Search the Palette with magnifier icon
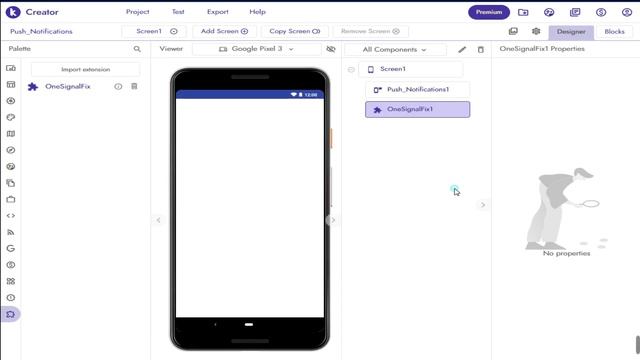 pyautogui.click(x=137, y=49)
